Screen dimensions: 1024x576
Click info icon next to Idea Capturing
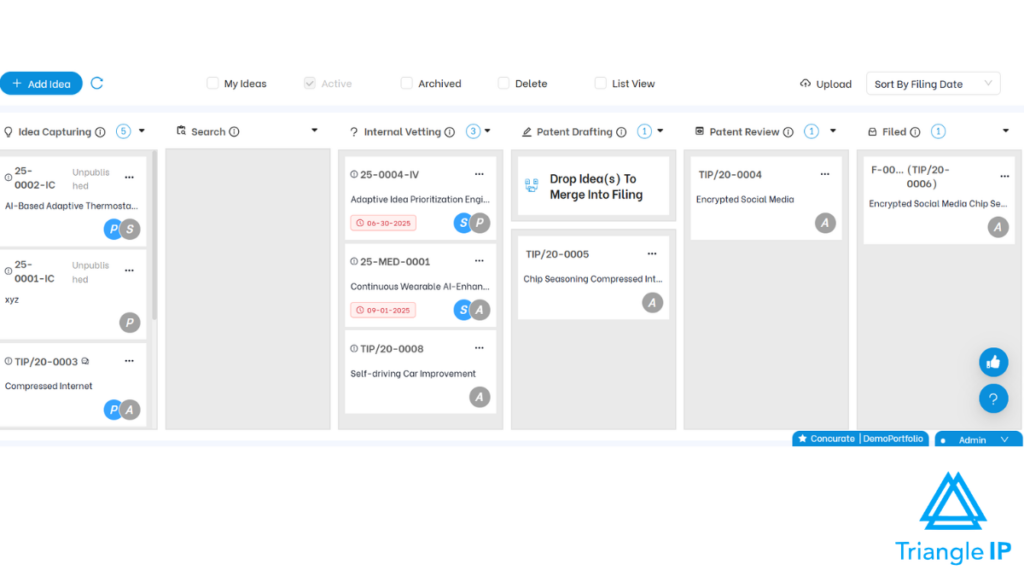tap(100, 132)
